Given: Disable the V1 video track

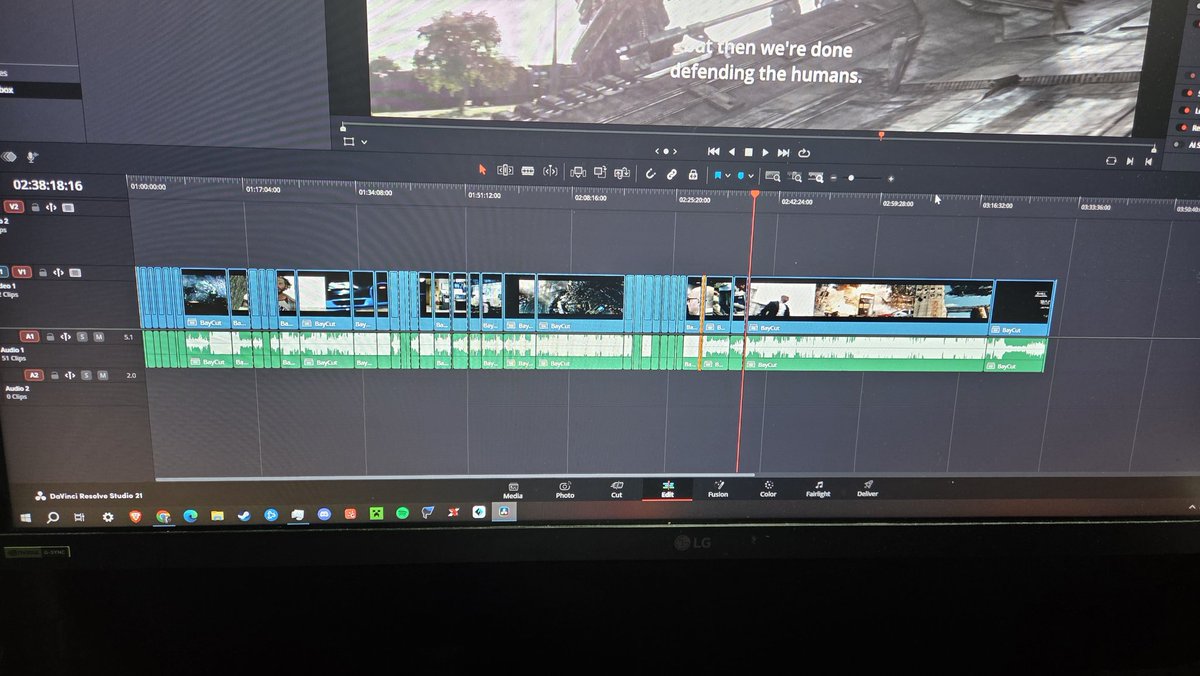Looking at the screenshot, I should 75,273.
